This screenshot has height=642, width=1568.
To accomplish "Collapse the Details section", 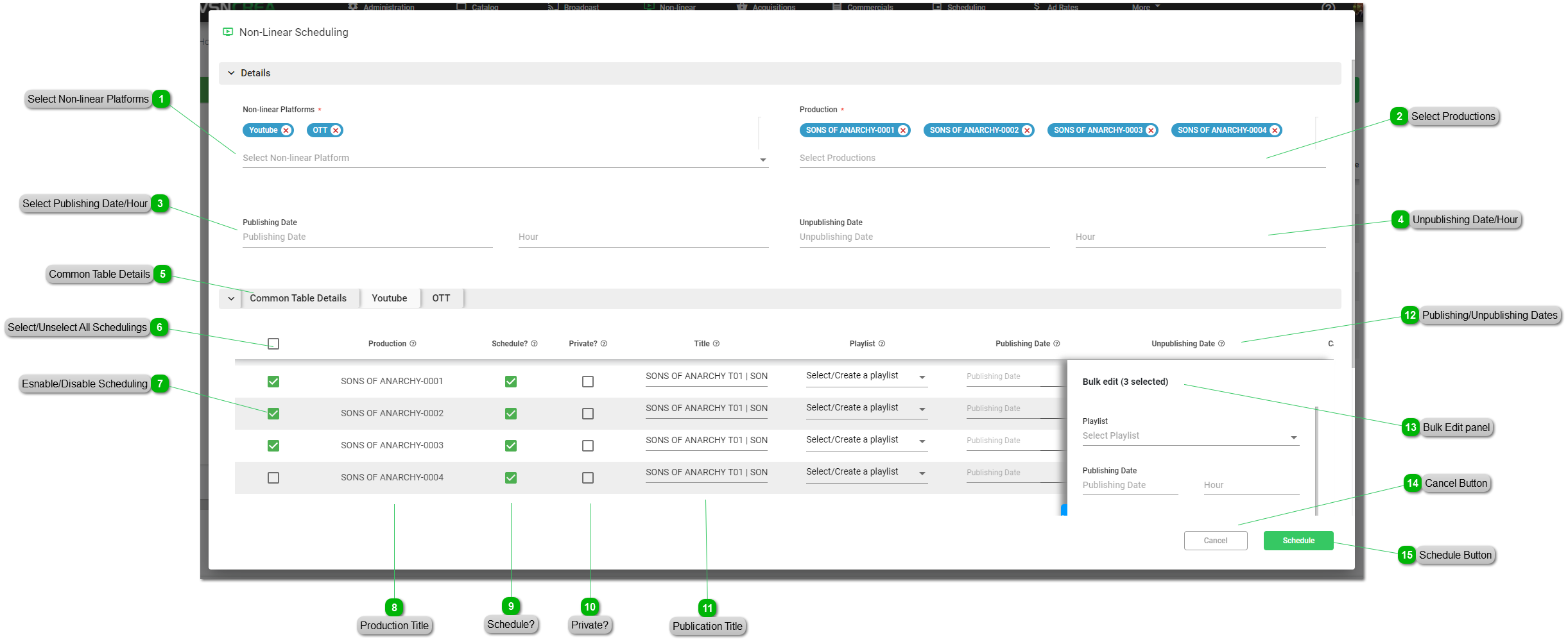I will coord(232,73).
